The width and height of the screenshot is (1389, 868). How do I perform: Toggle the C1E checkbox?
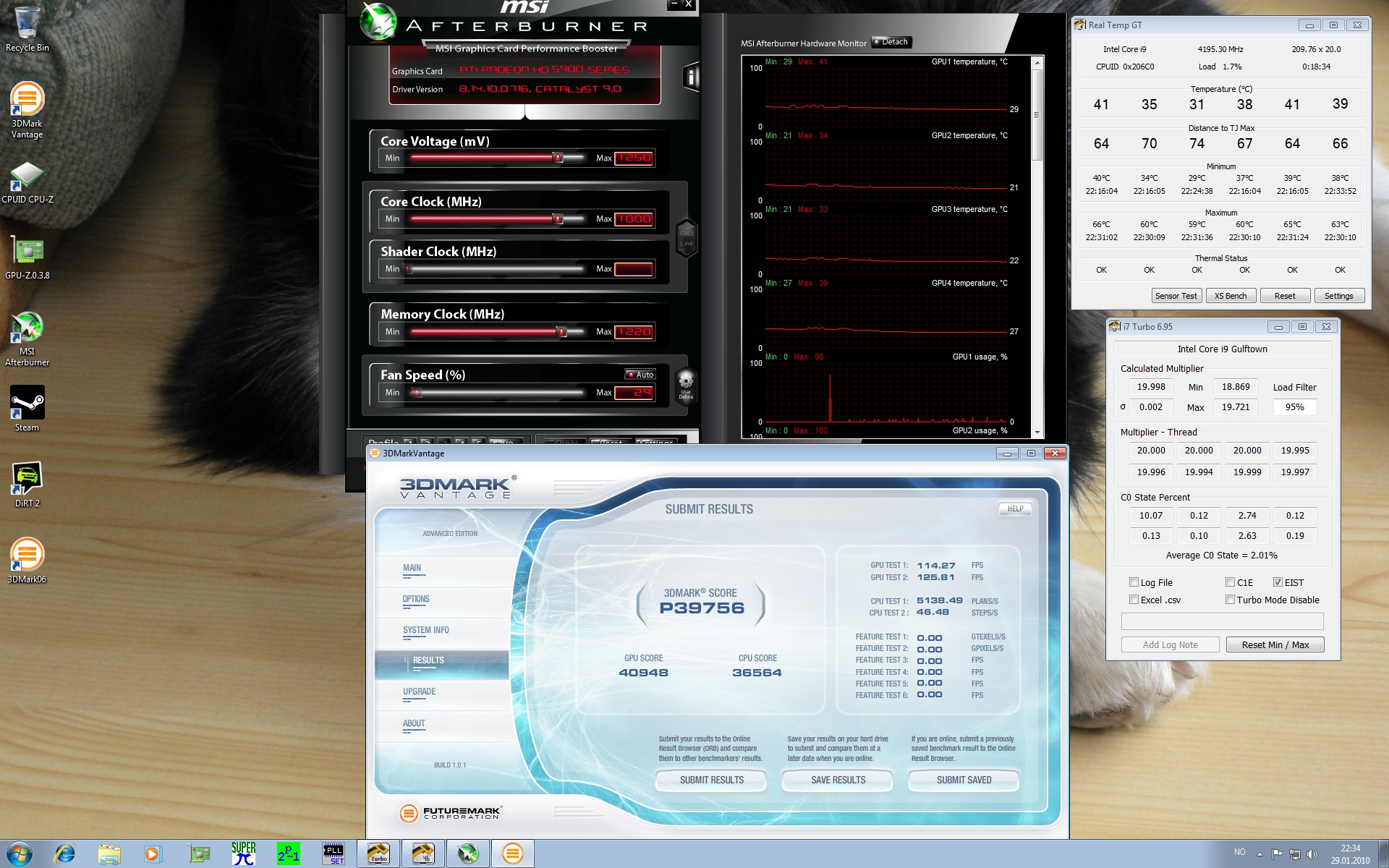[1230, 582]
